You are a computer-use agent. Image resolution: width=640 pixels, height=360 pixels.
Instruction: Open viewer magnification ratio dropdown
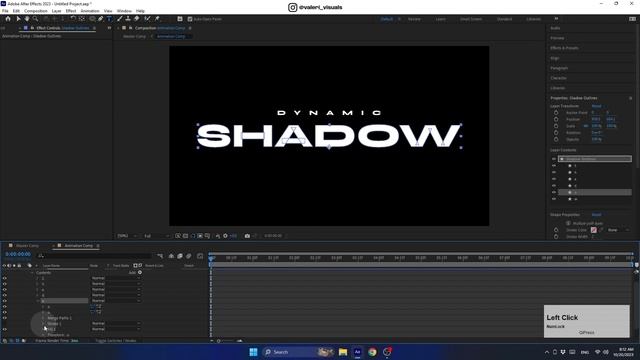127,236
